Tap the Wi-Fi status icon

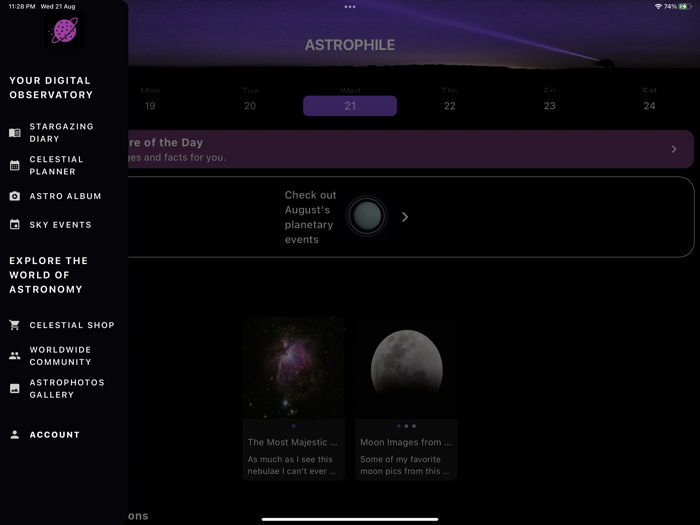658,6
